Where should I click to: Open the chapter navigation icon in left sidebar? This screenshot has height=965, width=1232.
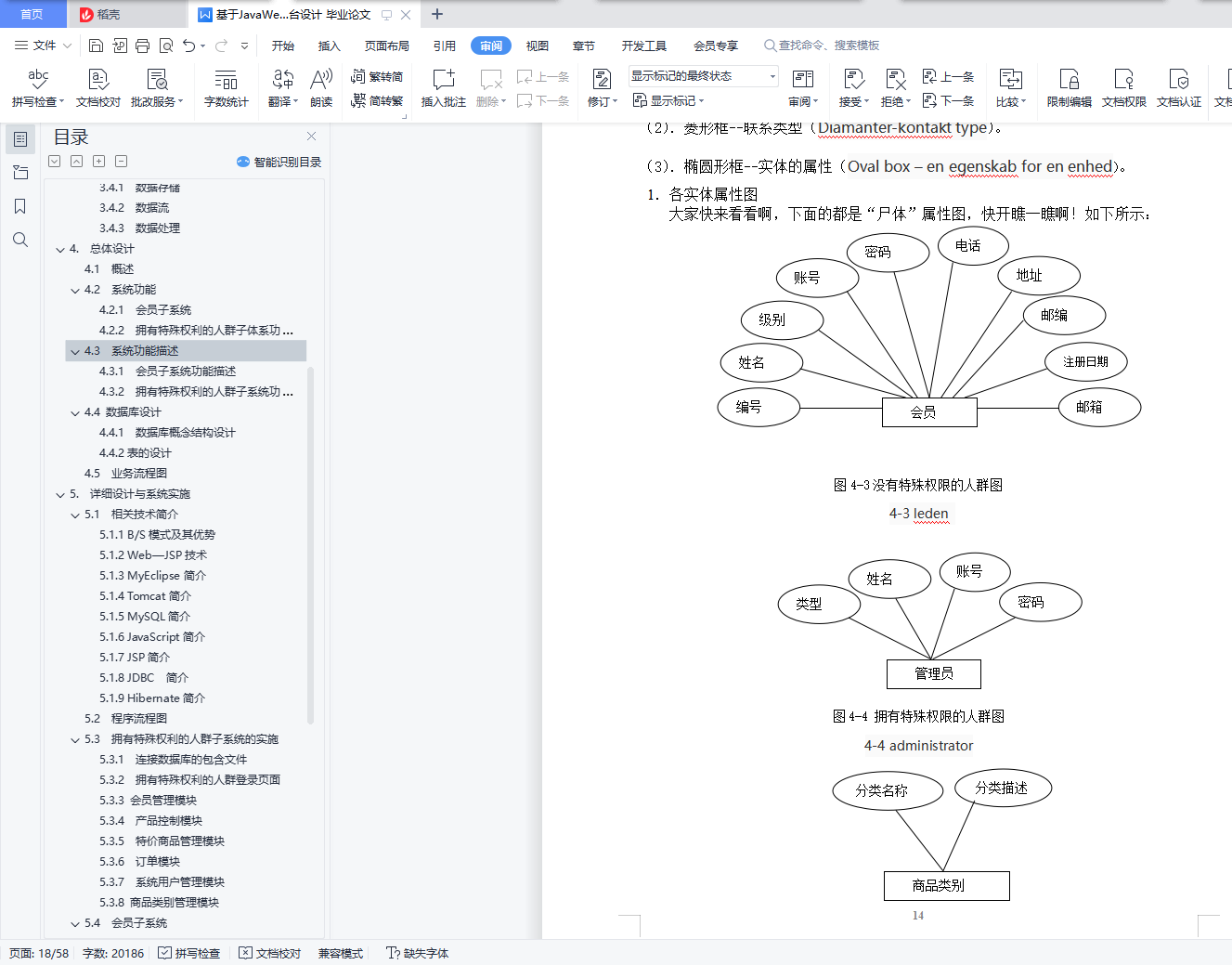pyautogui.click(x=20, y=173)
